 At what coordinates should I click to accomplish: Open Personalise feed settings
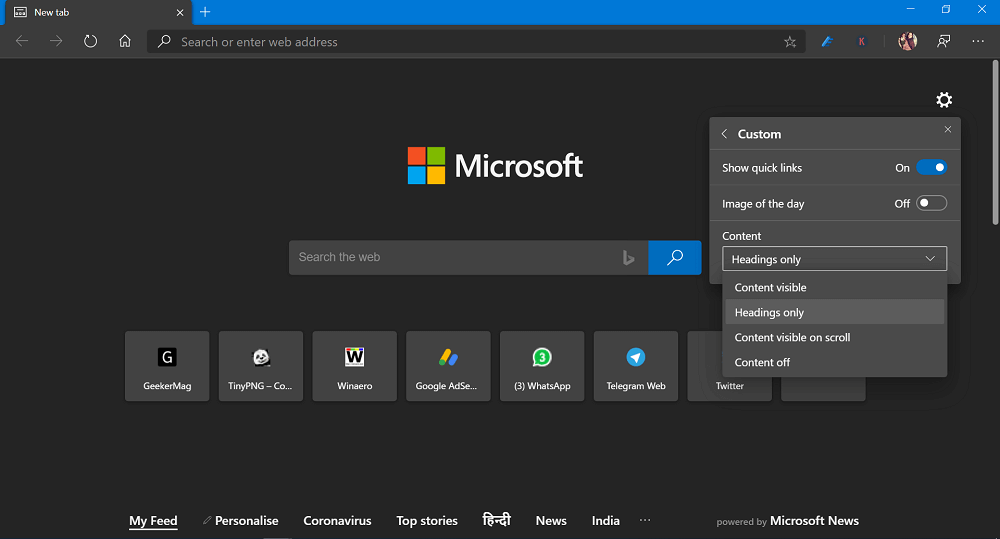pos(240,521)
